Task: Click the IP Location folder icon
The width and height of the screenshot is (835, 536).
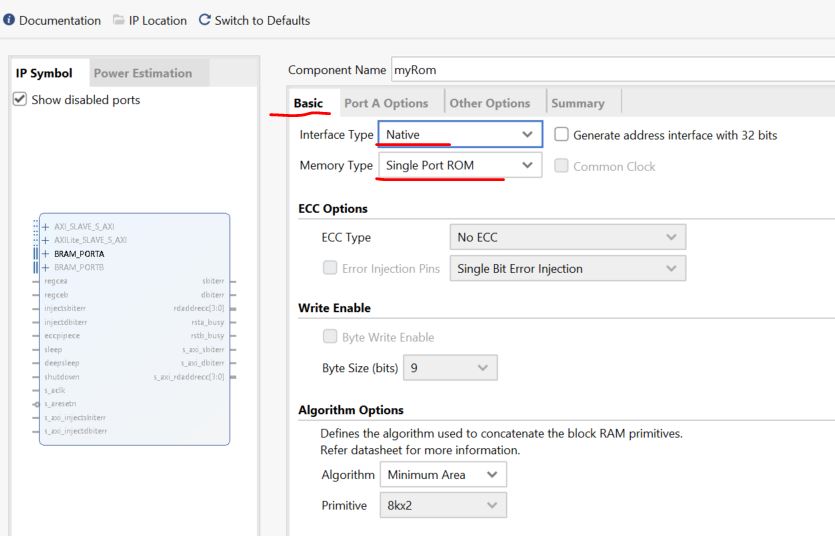Action: pos(119,21)
